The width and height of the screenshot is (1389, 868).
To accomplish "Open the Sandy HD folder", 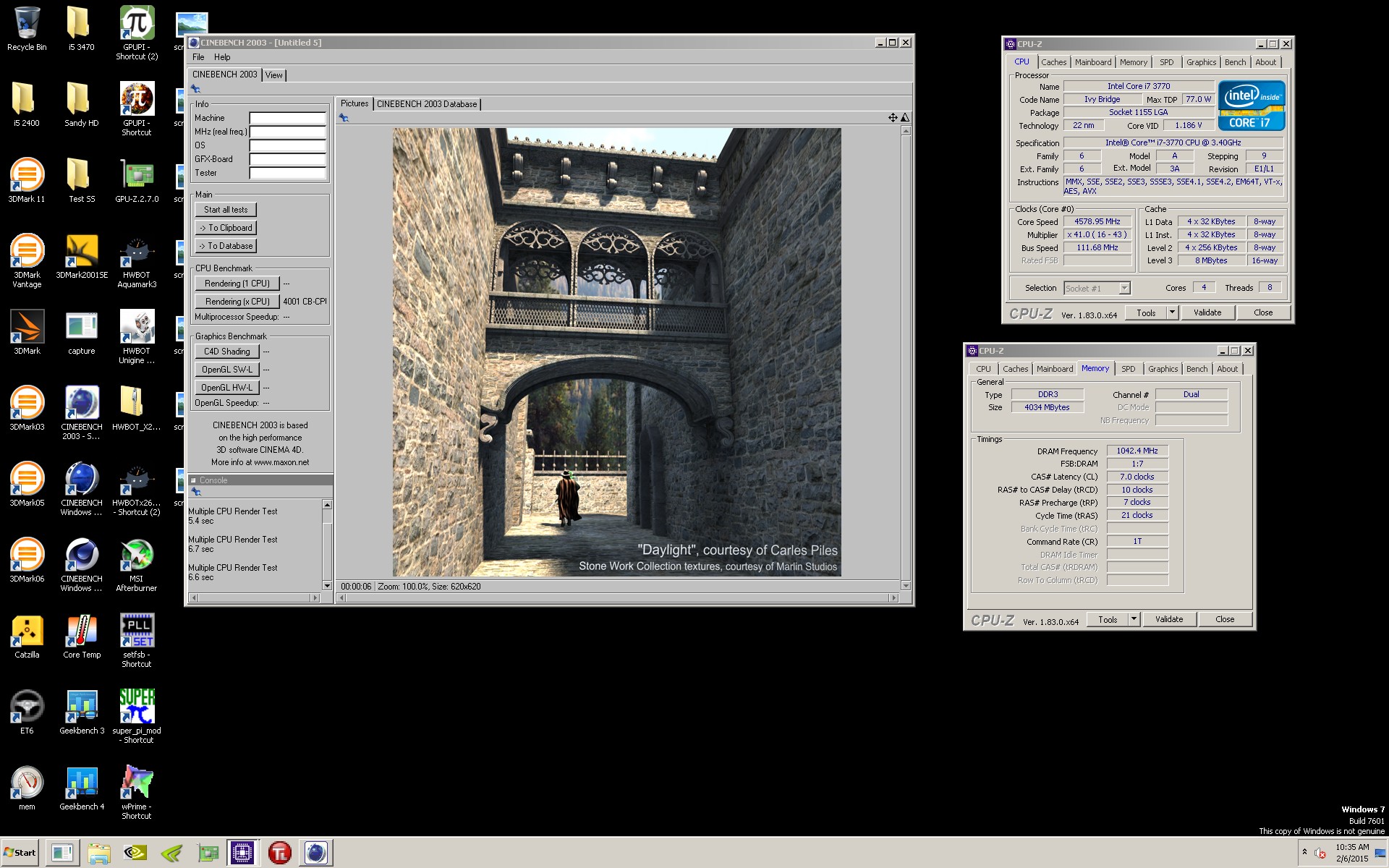I will pos(81,105).
